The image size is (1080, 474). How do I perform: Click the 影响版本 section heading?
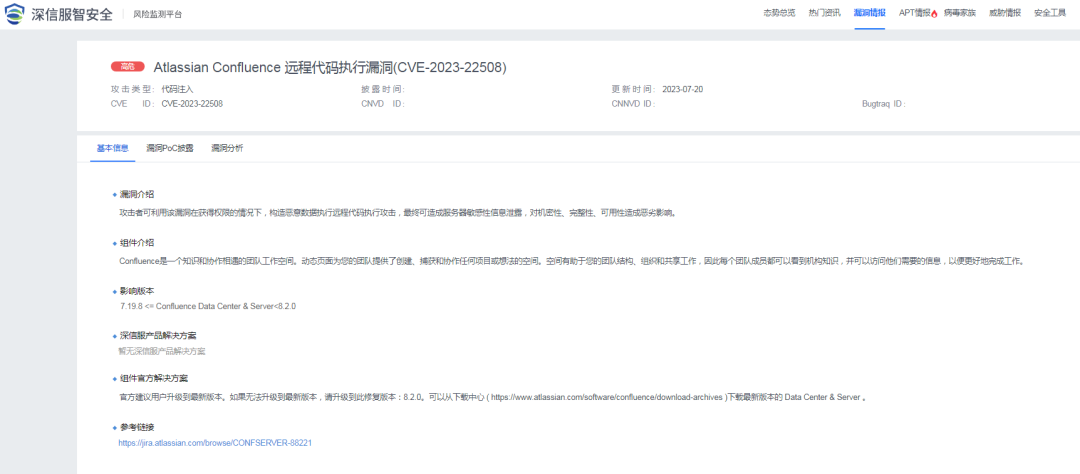tap(136, 291)
